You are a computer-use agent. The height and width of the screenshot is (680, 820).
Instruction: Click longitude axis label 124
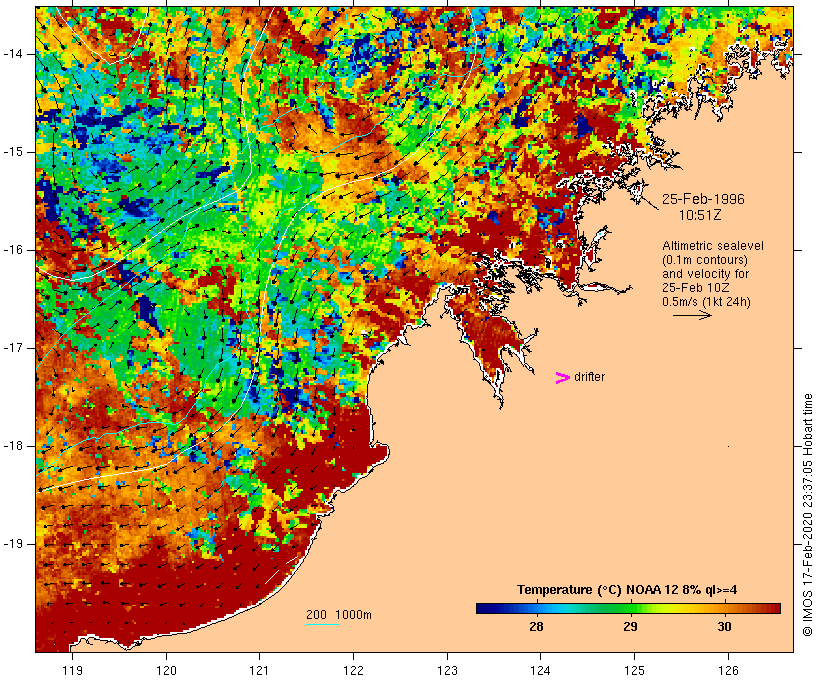[540, 670]
